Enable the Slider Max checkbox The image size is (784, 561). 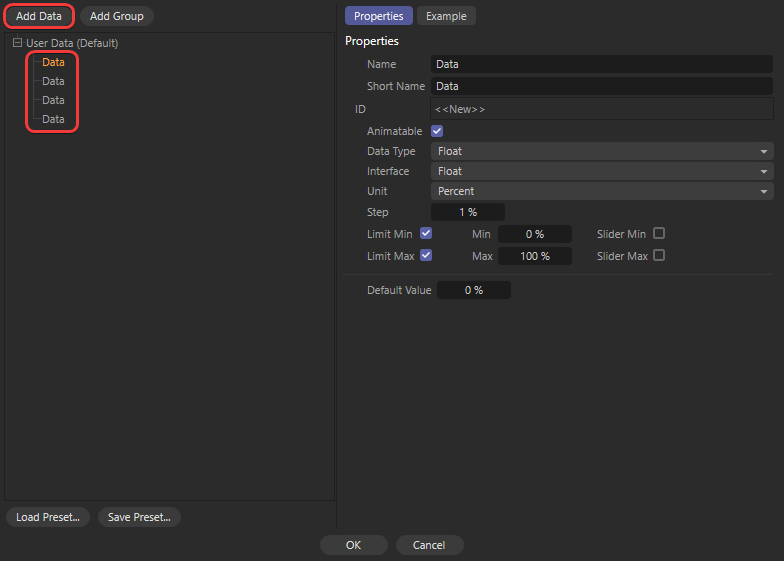click(x=659, y=255)
